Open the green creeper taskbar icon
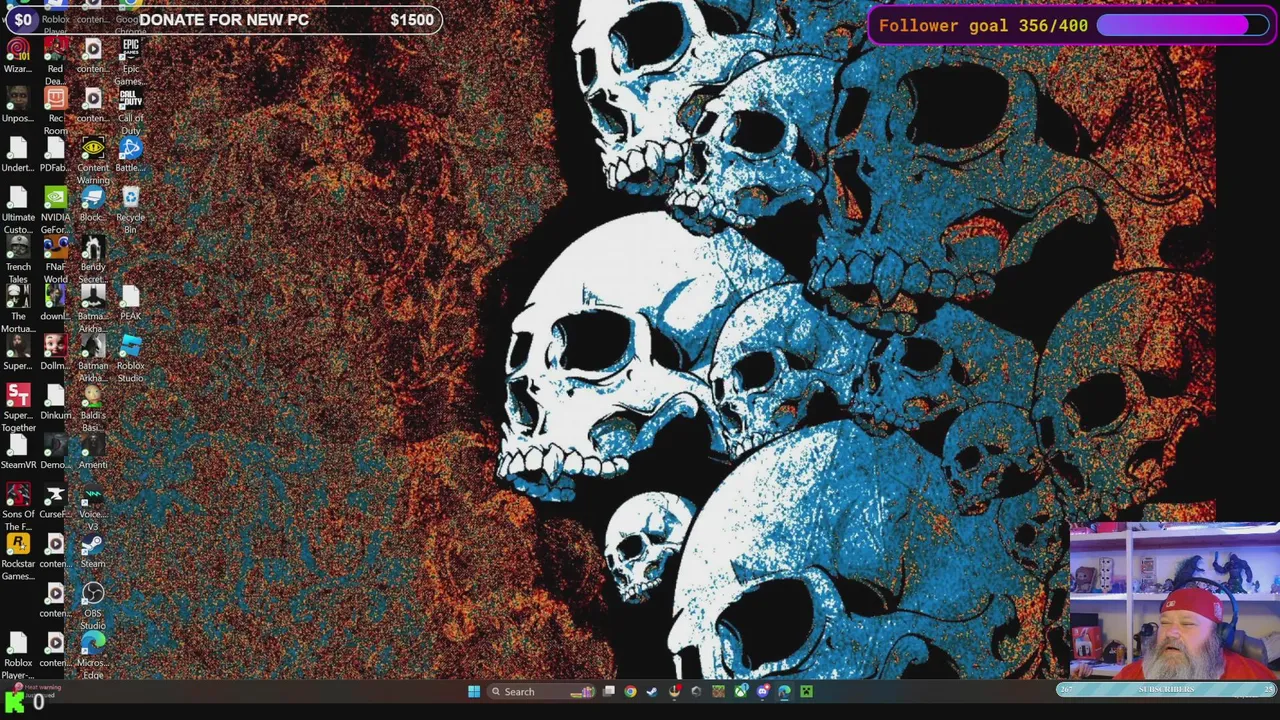Screen dimensions: 1280x720 806,691
